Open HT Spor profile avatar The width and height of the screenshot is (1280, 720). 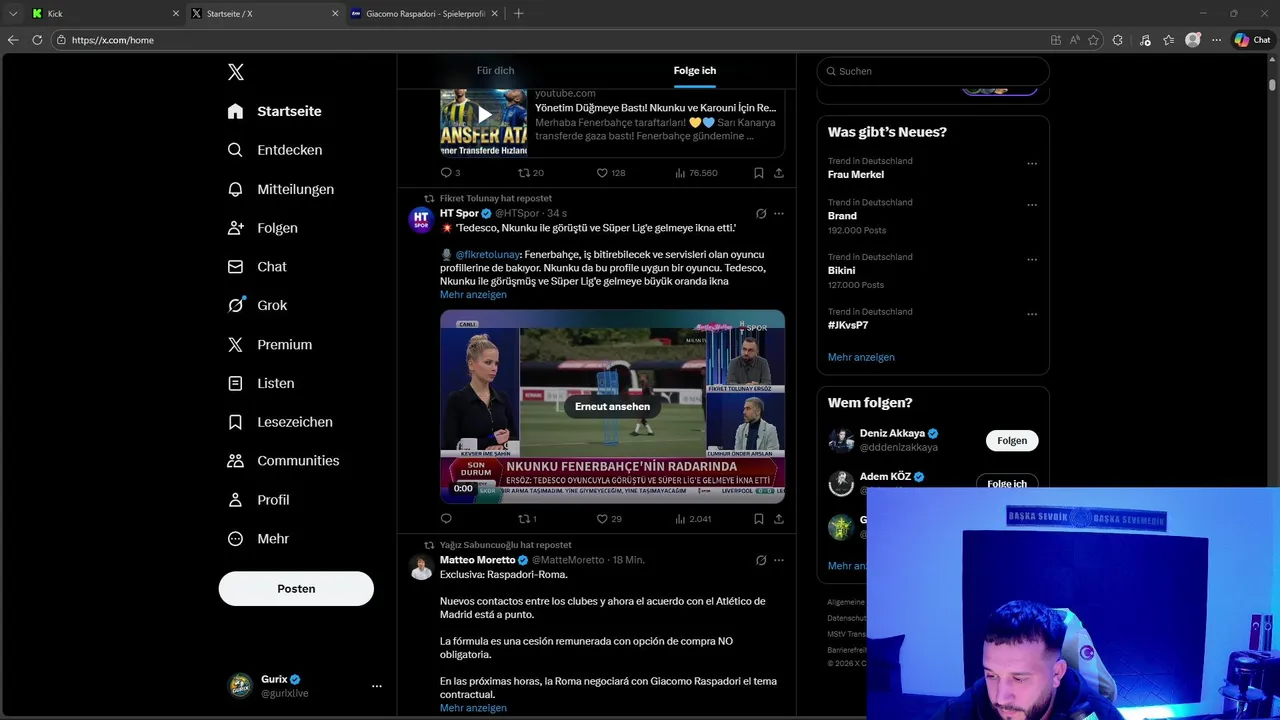coord(421,220)
